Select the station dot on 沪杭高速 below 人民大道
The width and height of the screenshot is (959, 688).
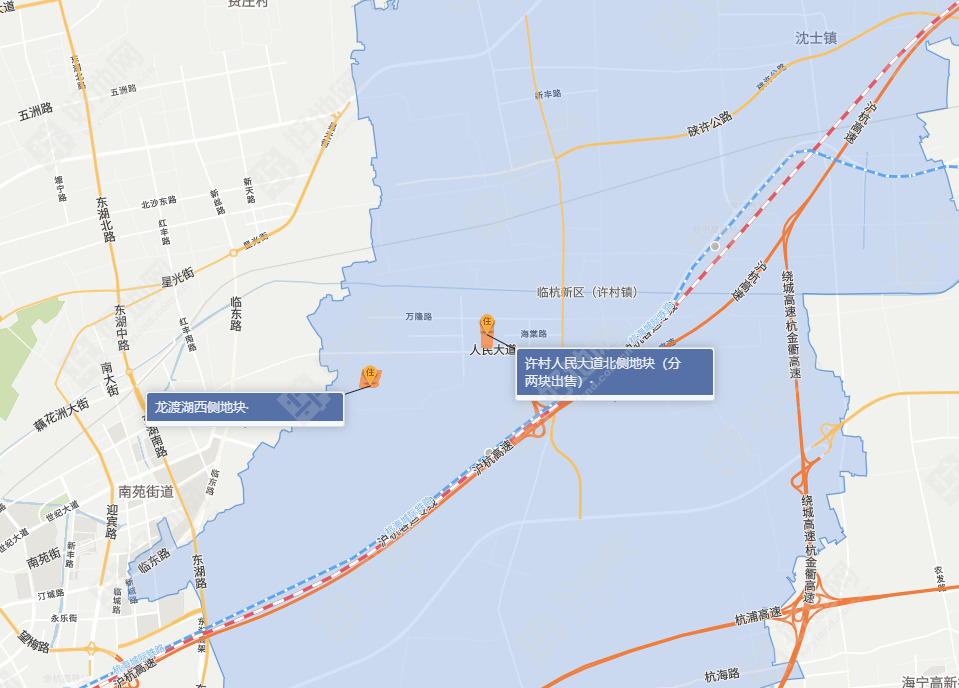pos(489,453)
